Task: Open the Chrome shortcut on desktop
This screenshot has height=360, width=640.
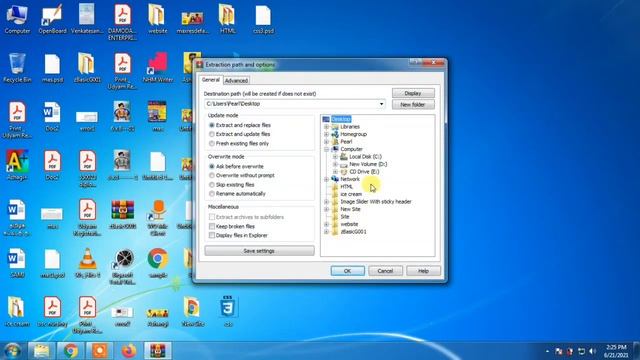Action: (158, 263)
